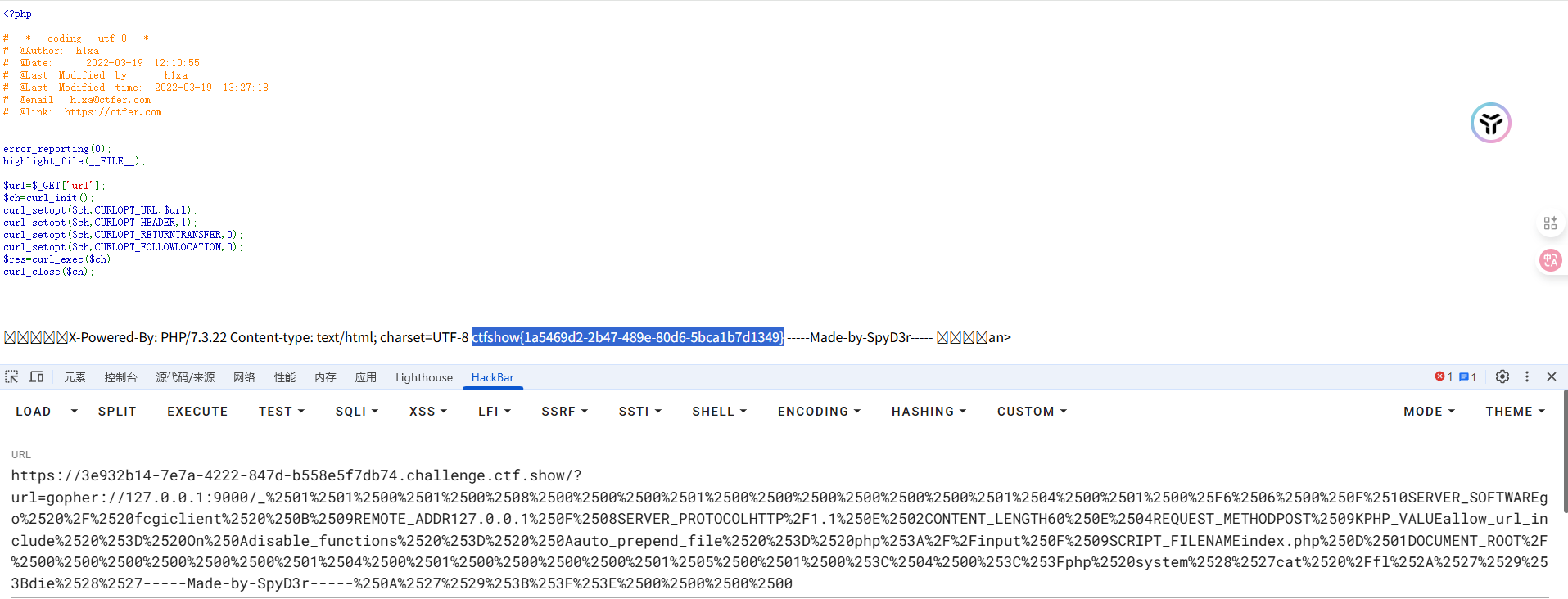Click the floating round assistant icon

[1490, 124]
